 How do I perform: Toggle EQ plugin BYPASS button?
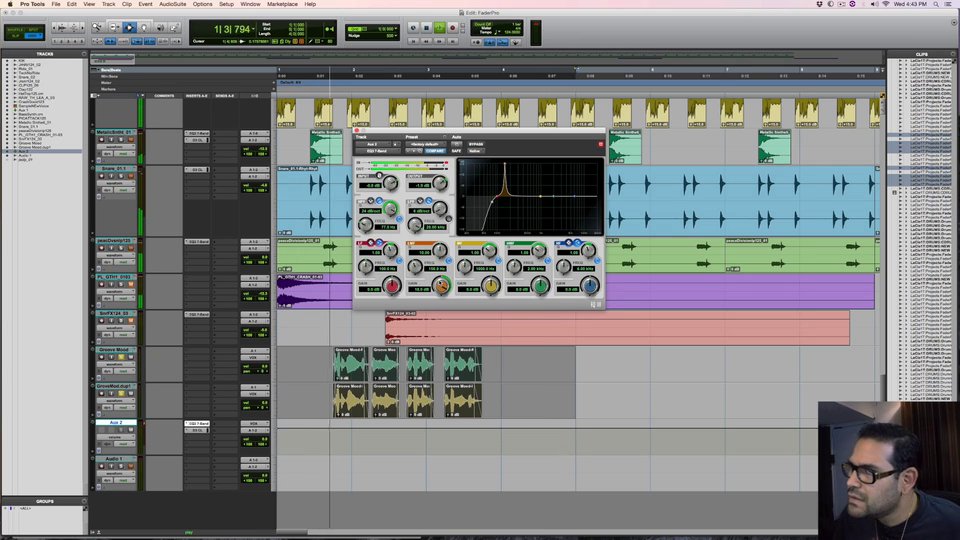[476, 144]
